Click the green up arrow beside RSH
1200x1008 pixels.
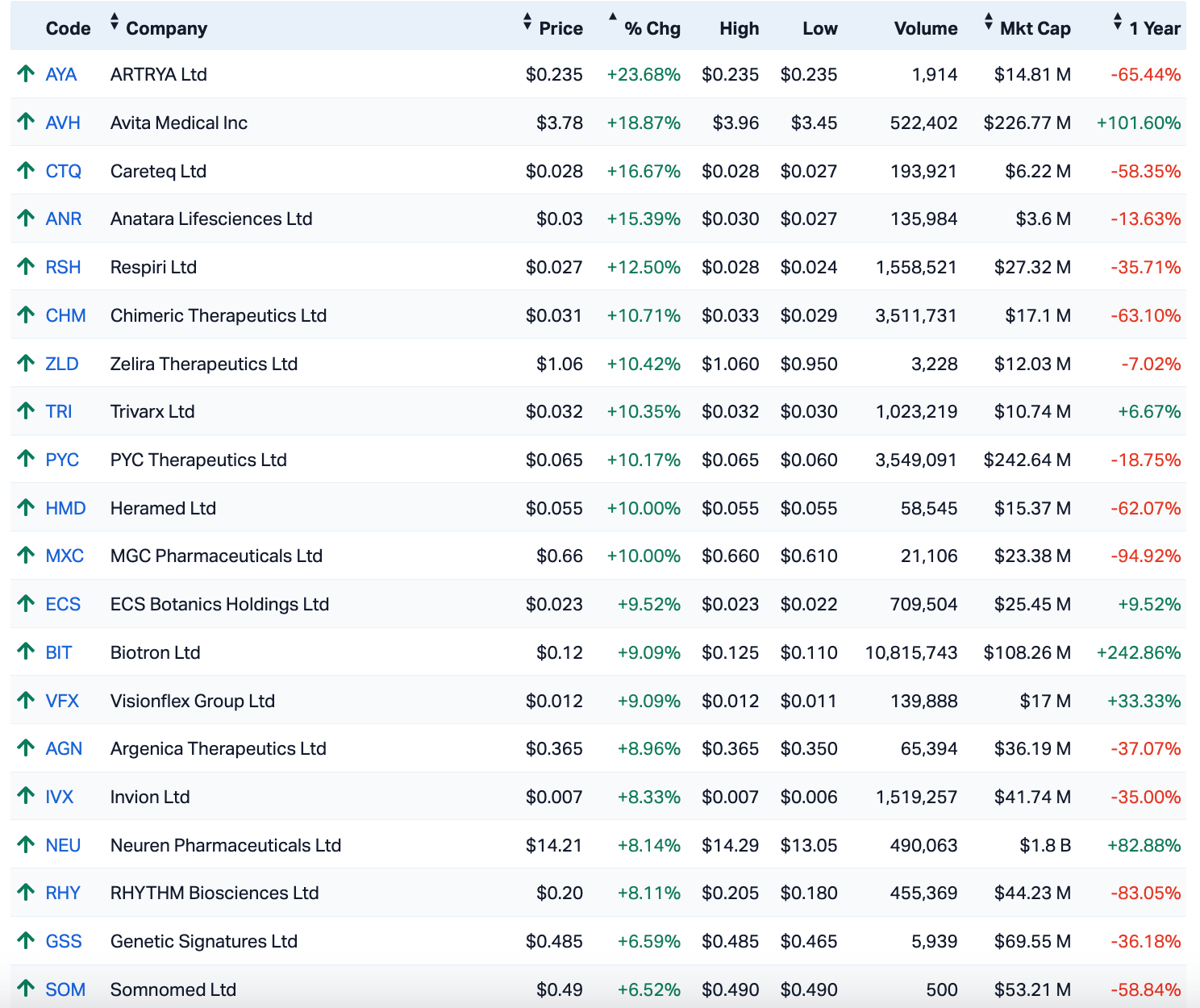(x=26, y=266)
